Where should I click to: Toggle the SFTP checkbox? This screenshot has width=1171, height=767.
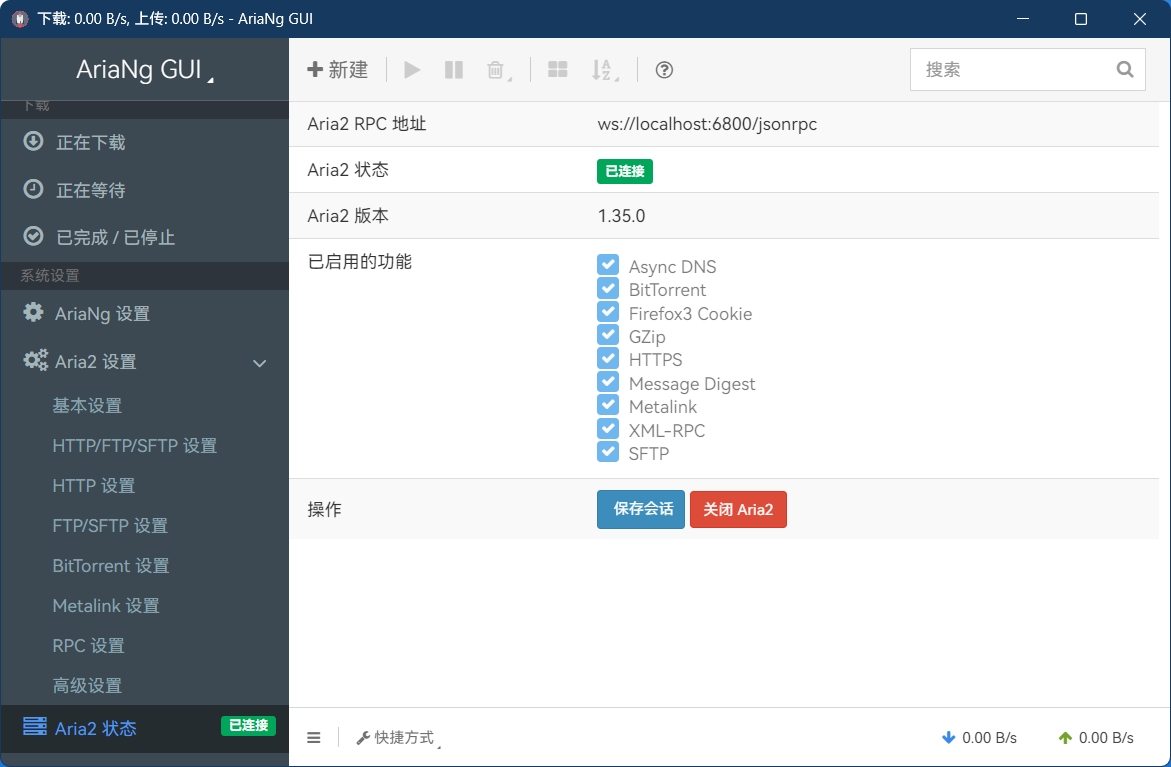tap(608, 451)
